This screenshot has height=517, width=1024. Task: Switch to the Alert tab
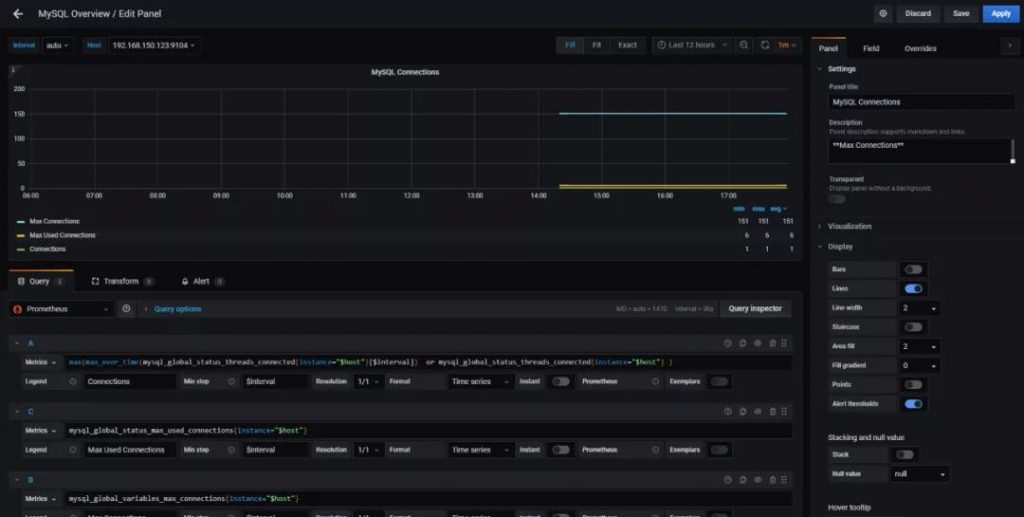[202, 281]
